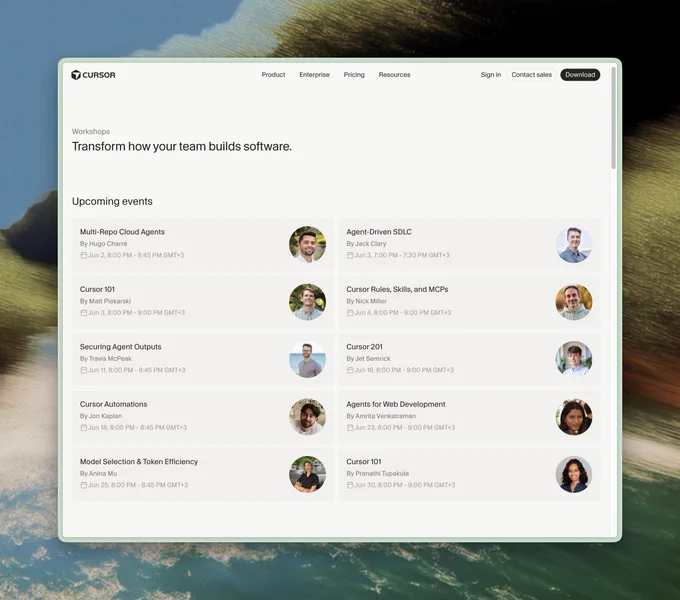This screenshot has width=680, height=600.
Task: Click the Contact sales button
Action: click(531, 75)
